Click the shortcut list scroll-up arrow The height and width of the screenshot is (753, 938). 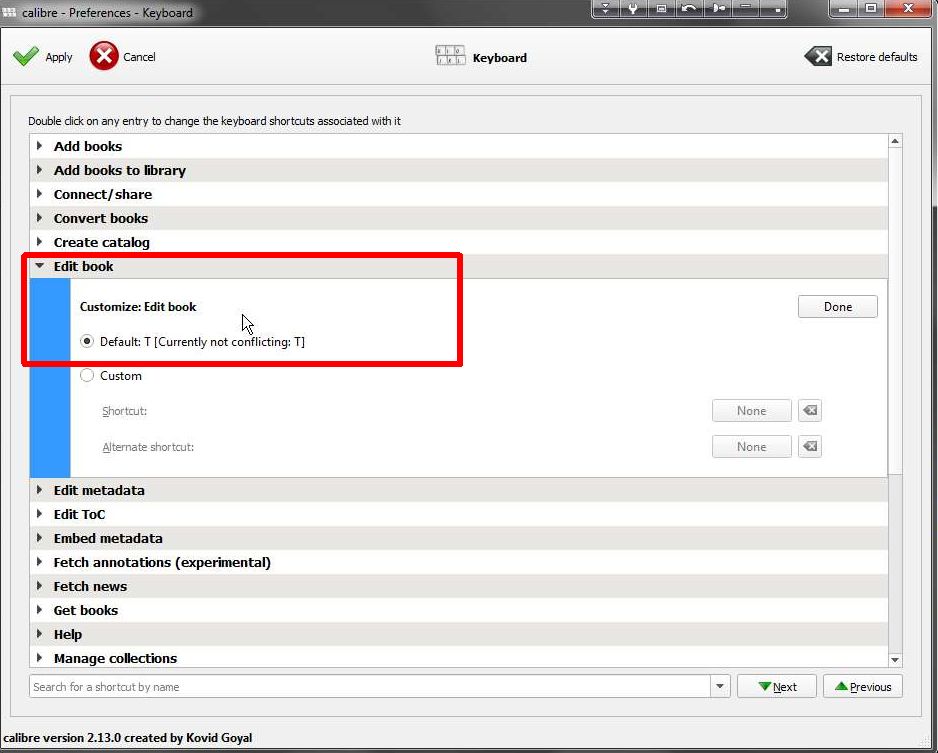tap(895, 142)
